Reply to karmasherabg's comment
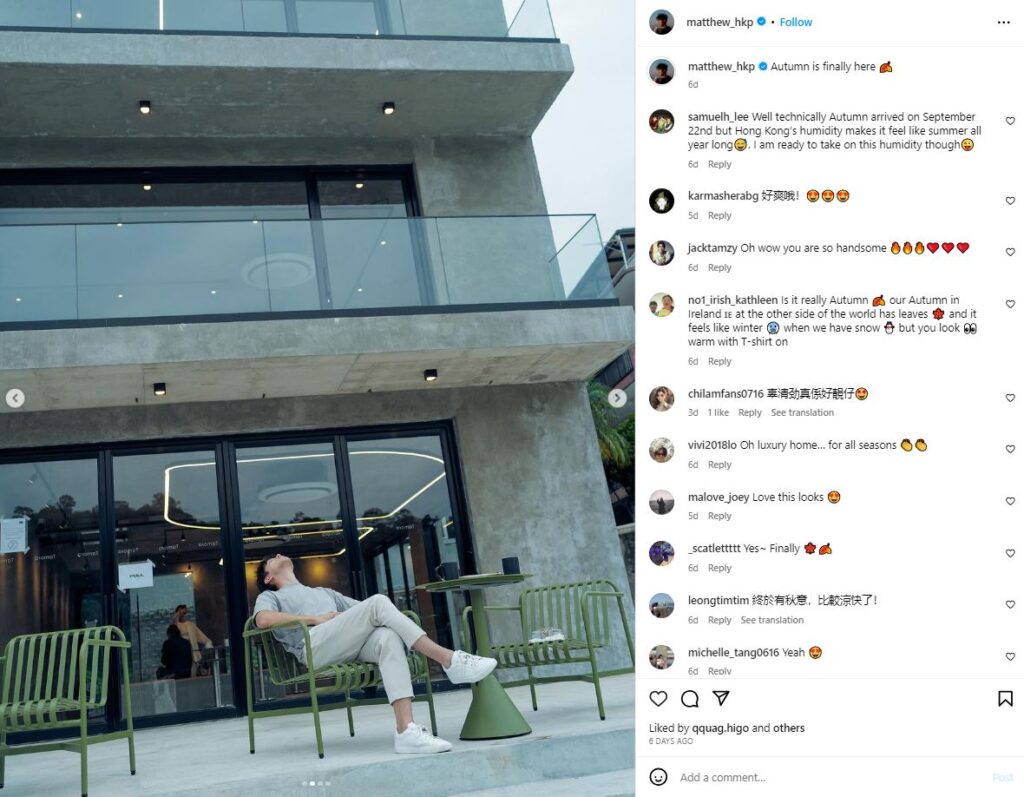Screen dimensions: 1024x797 point(719,216)
